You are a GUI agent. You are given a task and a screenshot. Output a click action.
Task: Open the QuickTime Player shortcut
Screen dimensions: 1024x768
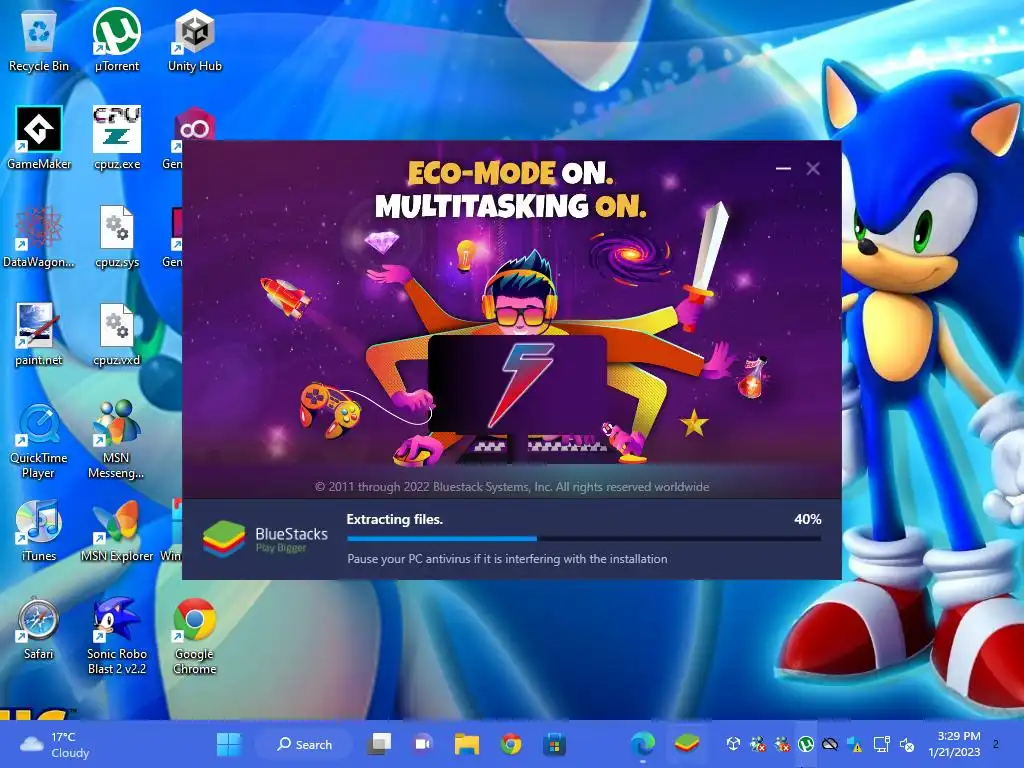(39, 441)
